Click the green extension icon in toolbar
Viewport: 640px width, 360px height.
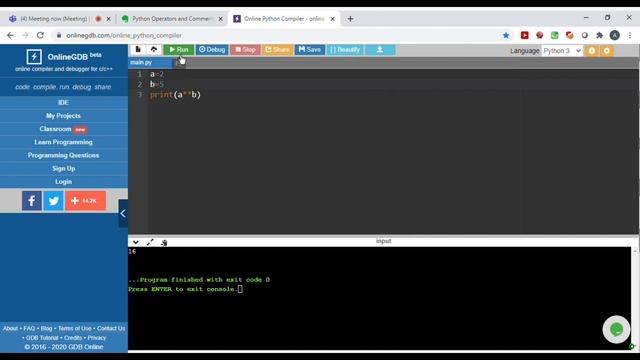pos(554,36)
